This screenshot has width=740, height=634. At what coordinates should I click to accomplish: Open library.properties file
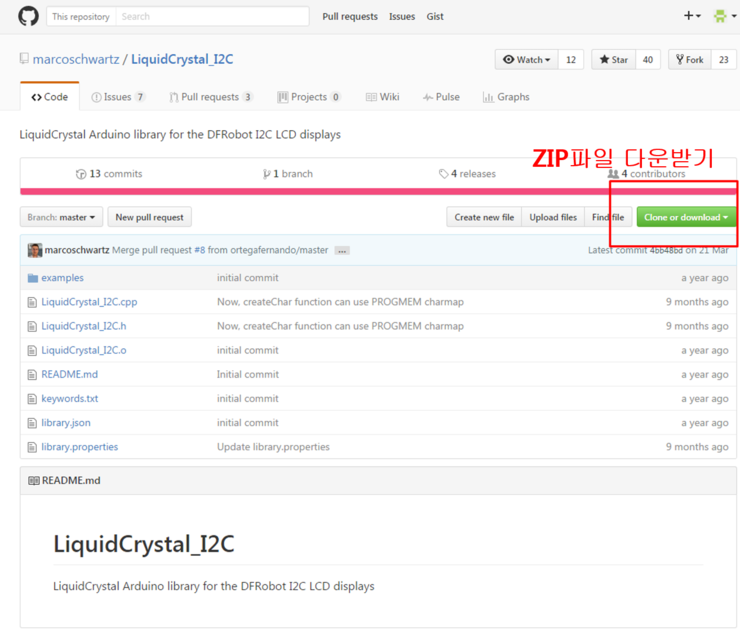pyautogui.click(x=79, y=447)
